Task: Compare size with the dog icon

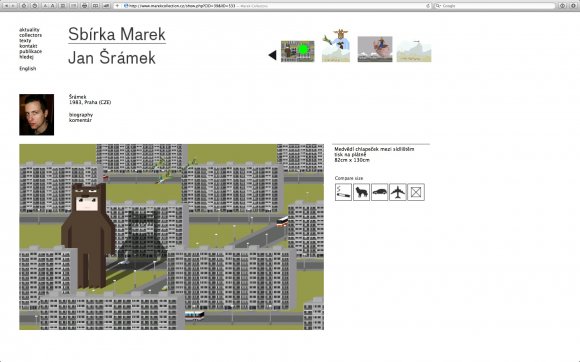Action: (x=361, y=192)
